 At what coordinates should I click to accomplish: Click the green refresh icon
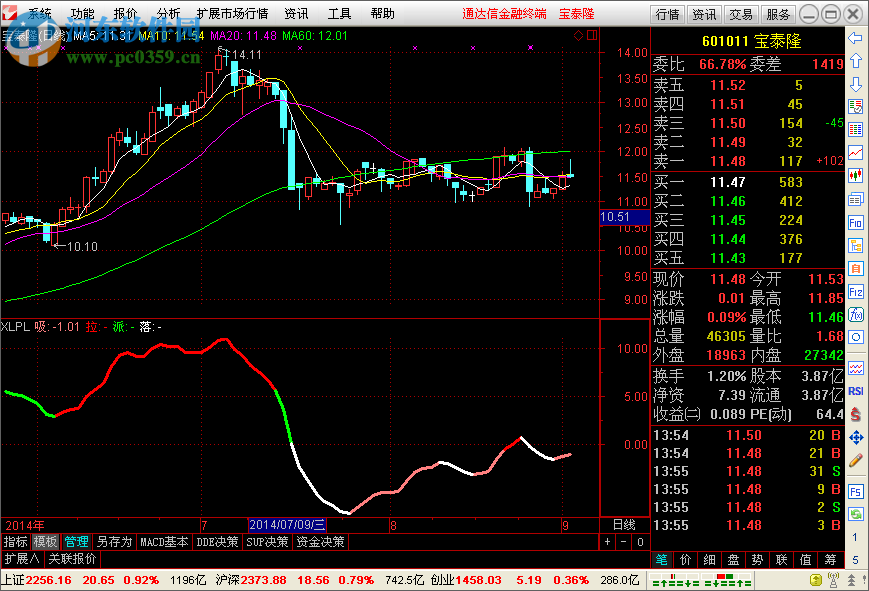(x=855, y=514)
